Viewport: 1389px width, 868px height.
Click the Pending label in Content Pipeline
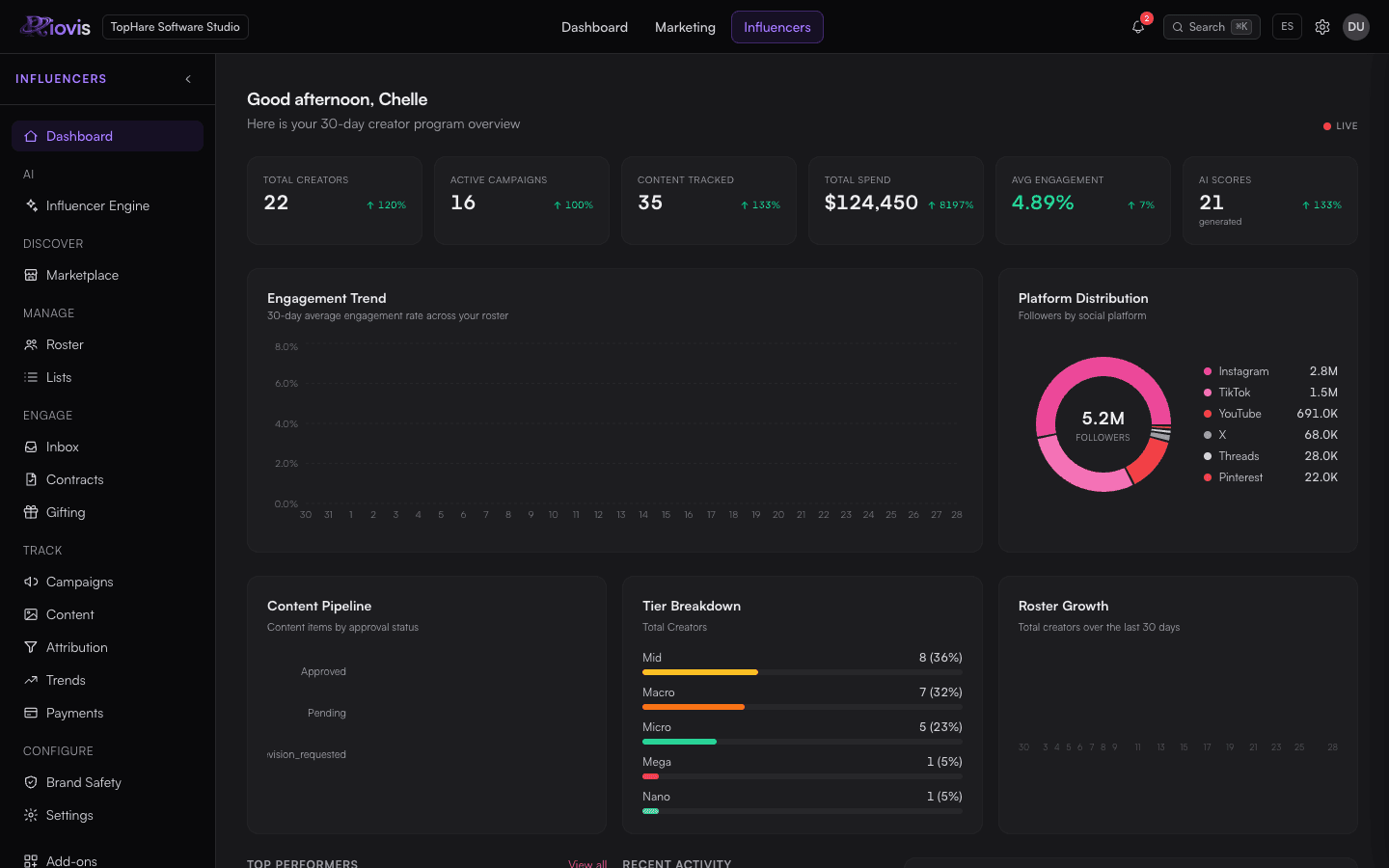327,713
